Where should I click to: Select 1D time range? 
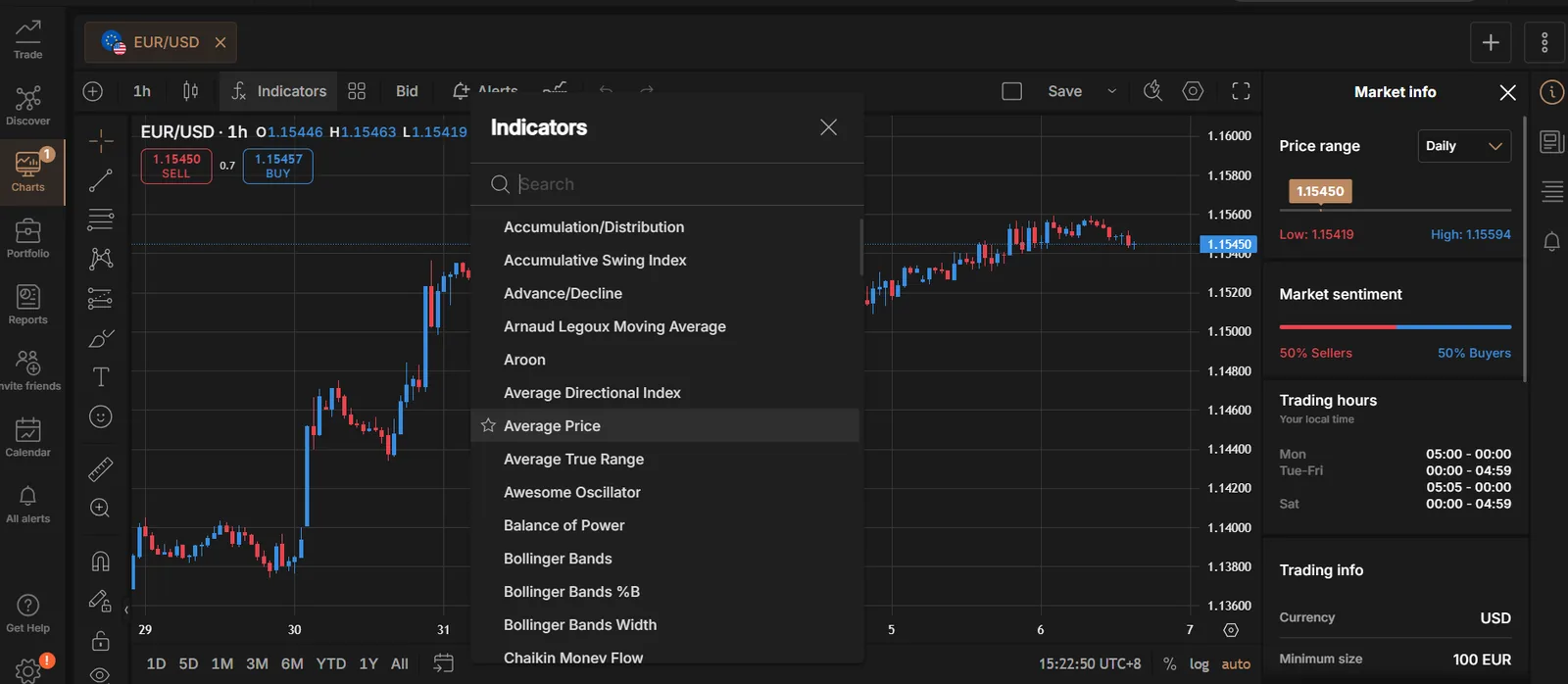coord(156,663)
